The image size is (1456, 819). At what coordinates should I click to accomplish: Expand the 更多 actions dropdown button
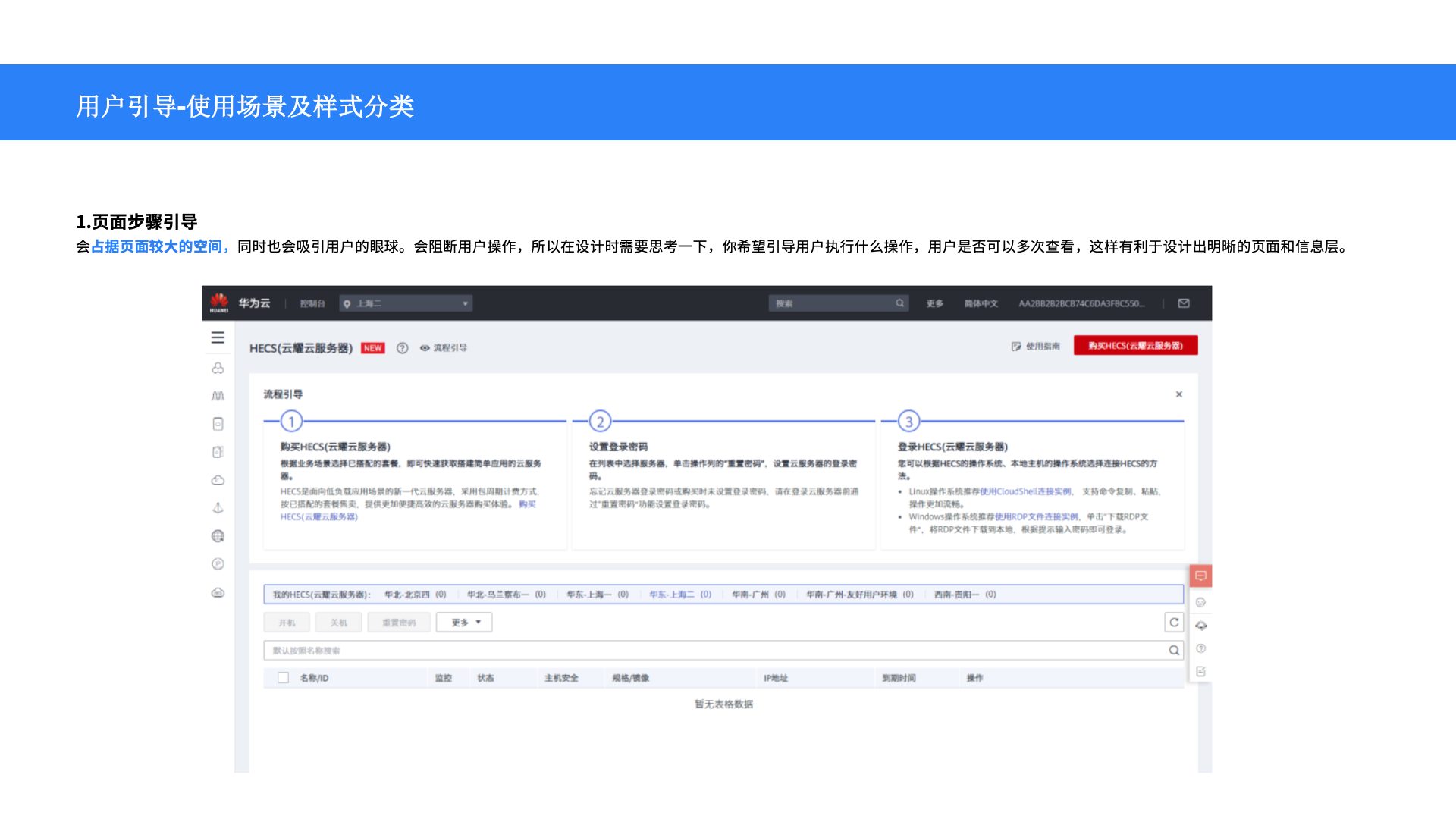464,623
